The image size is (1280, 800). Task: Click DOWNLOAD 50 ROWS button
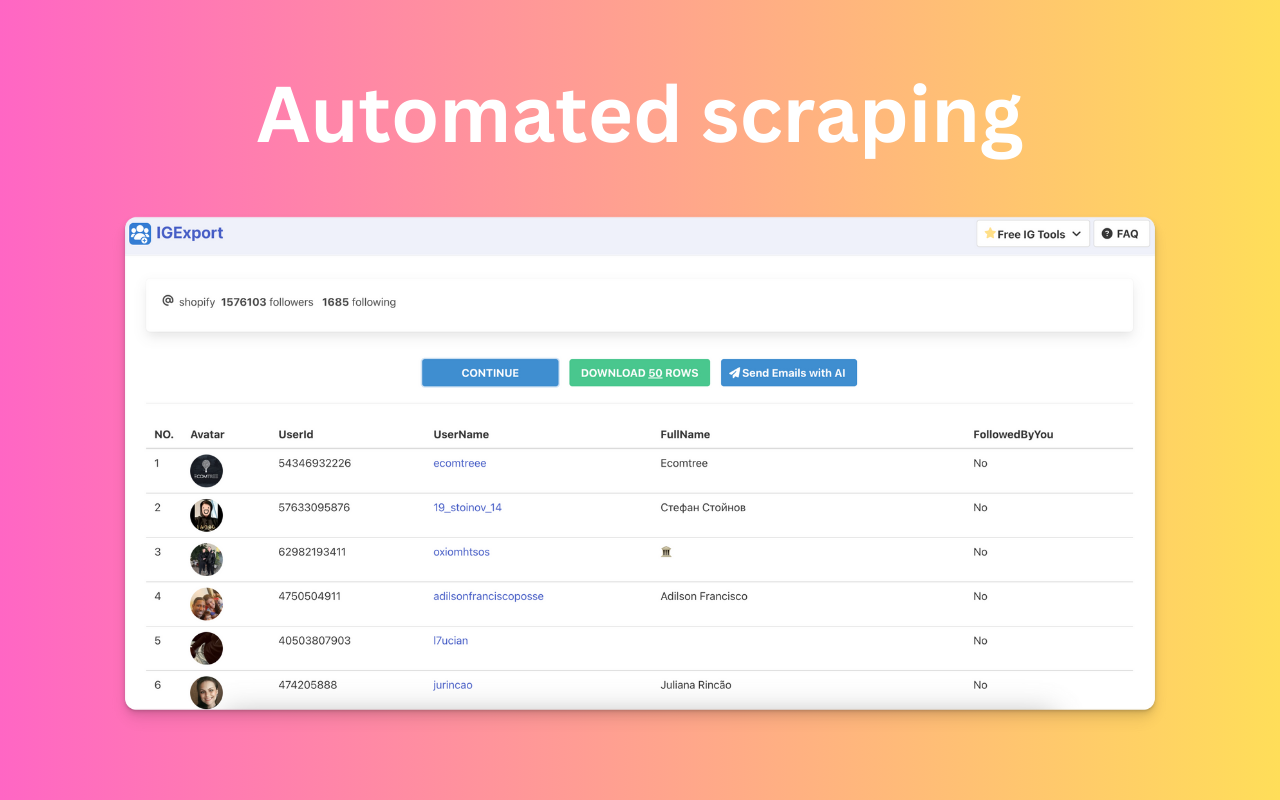coord(640,373)
